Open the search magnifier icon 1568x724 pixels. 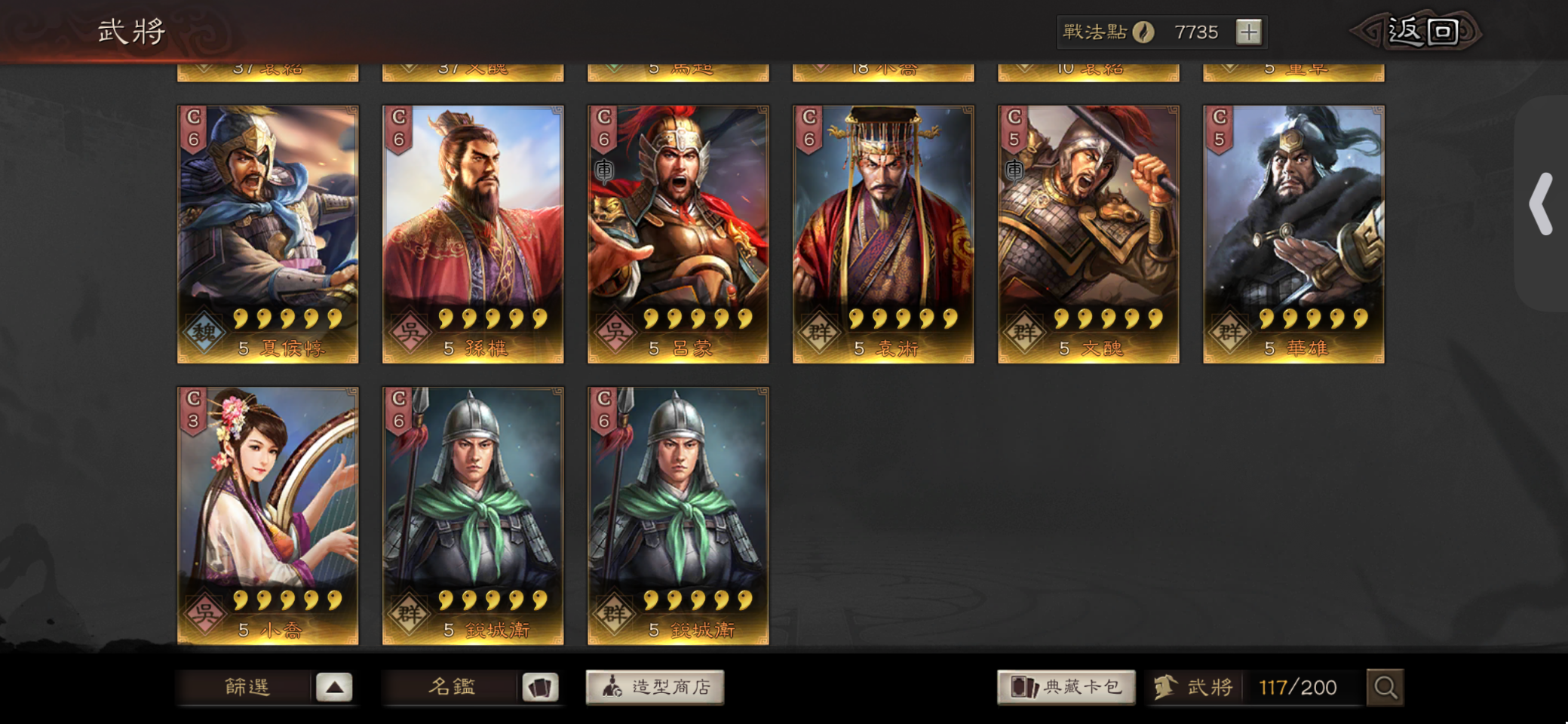[1385, 687]
